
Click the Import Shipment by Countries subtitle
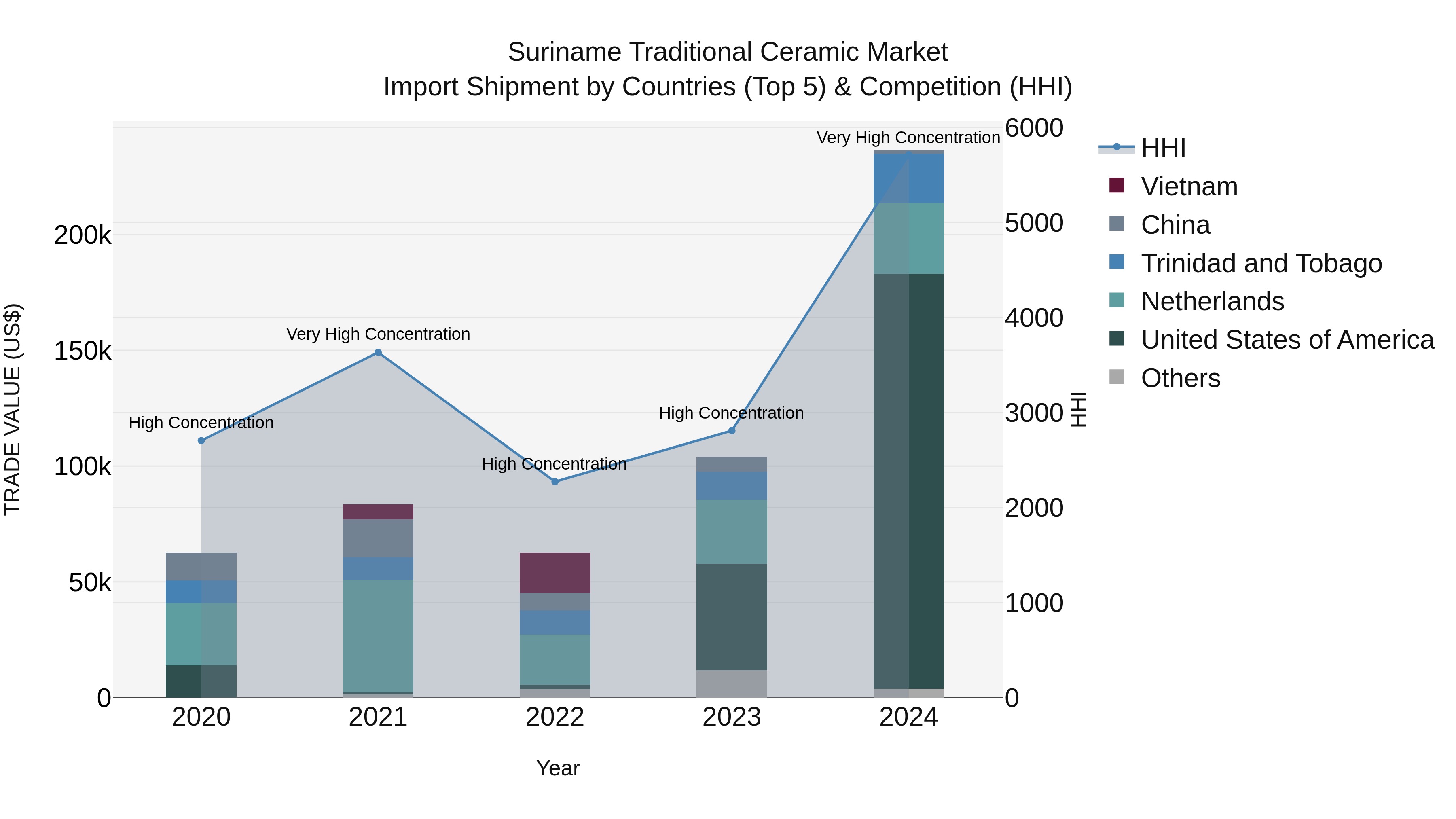click(x=728, y=87)
